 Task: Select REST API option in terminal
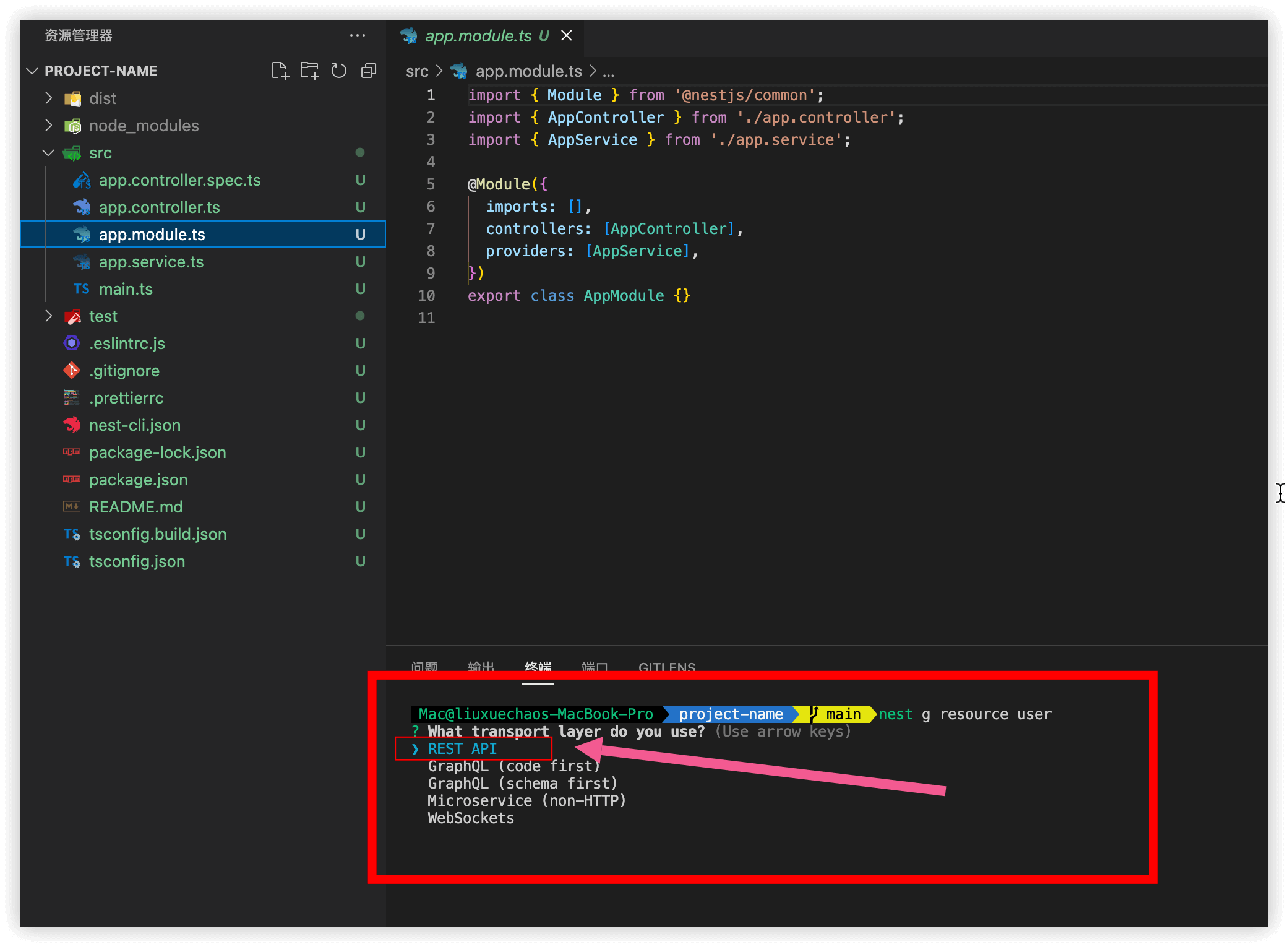[462, 749]
